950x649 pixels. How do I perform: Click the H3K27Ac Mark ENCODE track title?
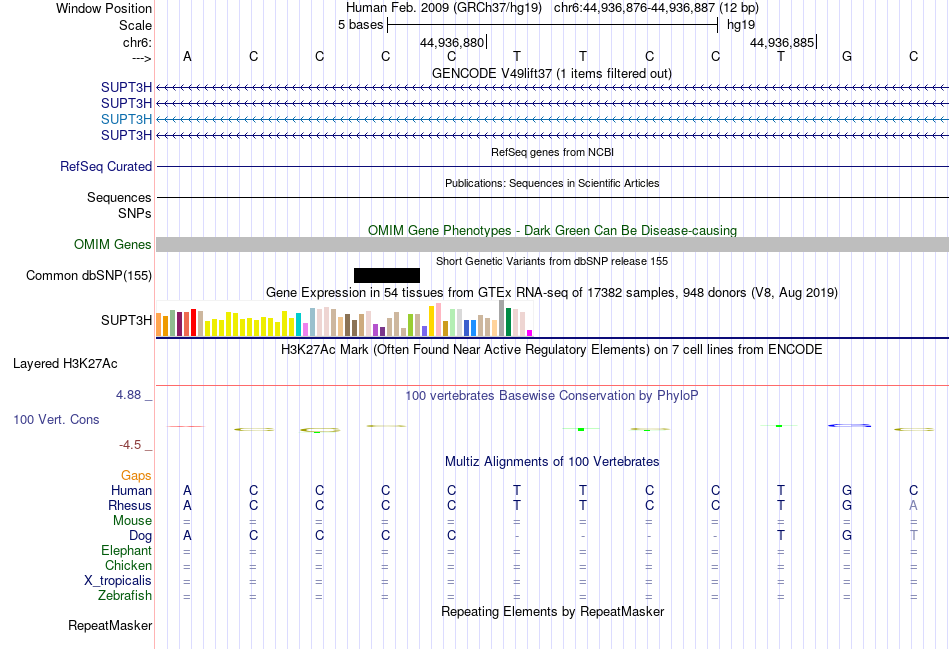tap(551, 350)
